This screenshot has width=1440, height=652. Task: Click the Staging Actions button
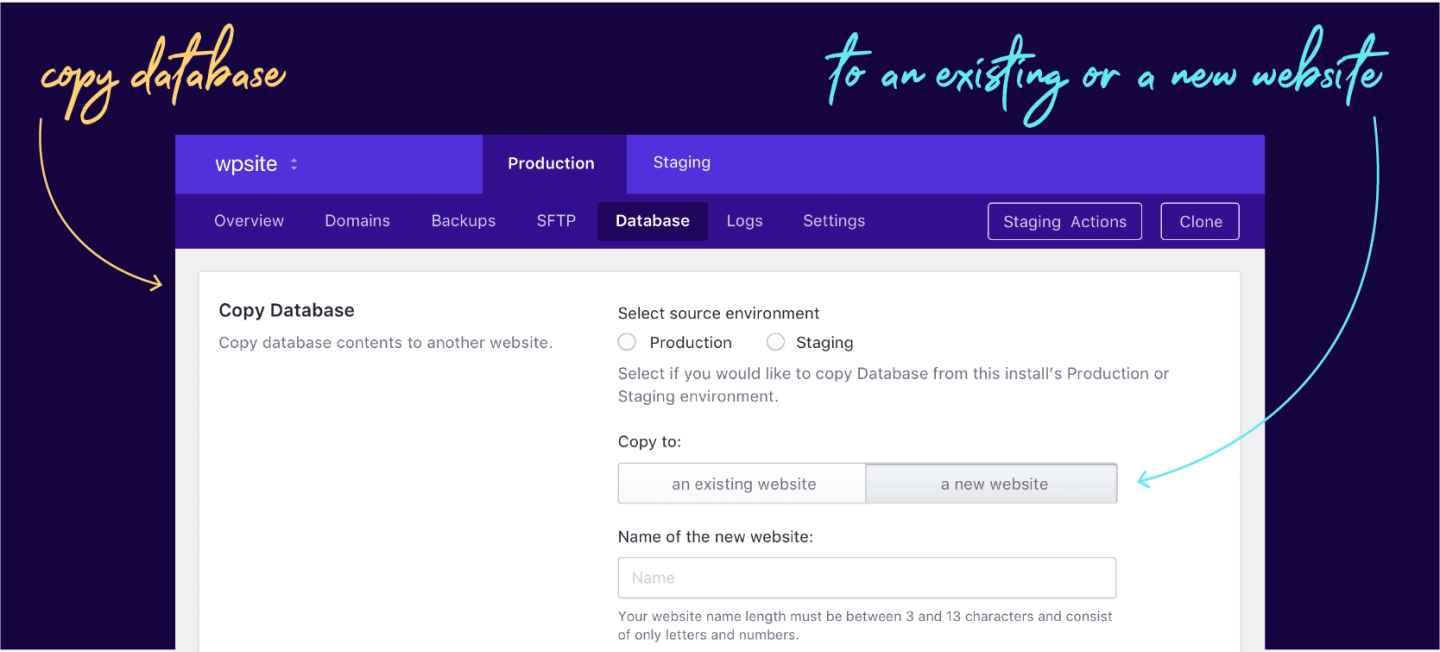click(x=1065, y=222)
